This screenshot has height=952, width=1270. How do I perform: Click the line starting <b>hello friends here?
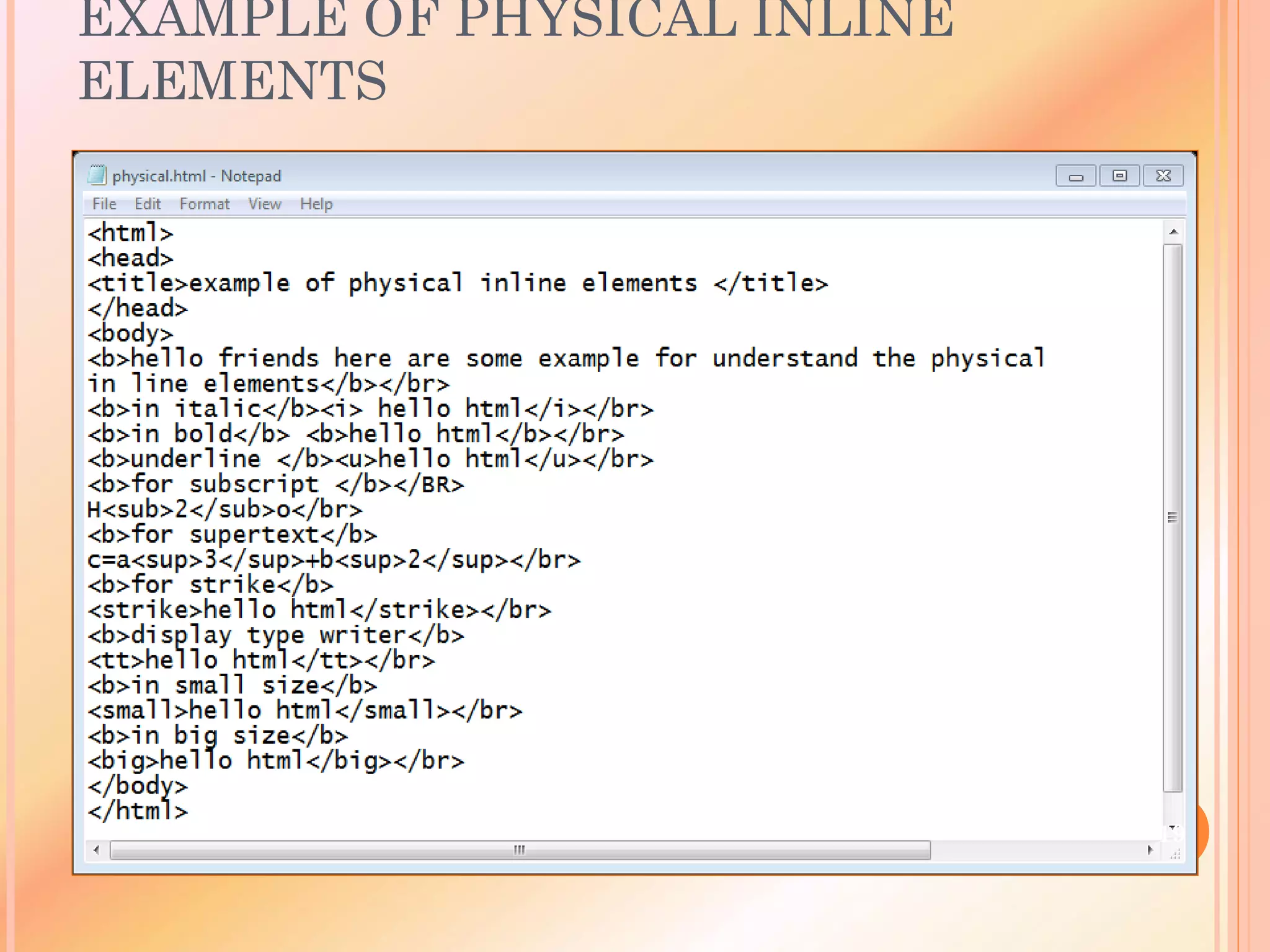[x=566, y=359]
